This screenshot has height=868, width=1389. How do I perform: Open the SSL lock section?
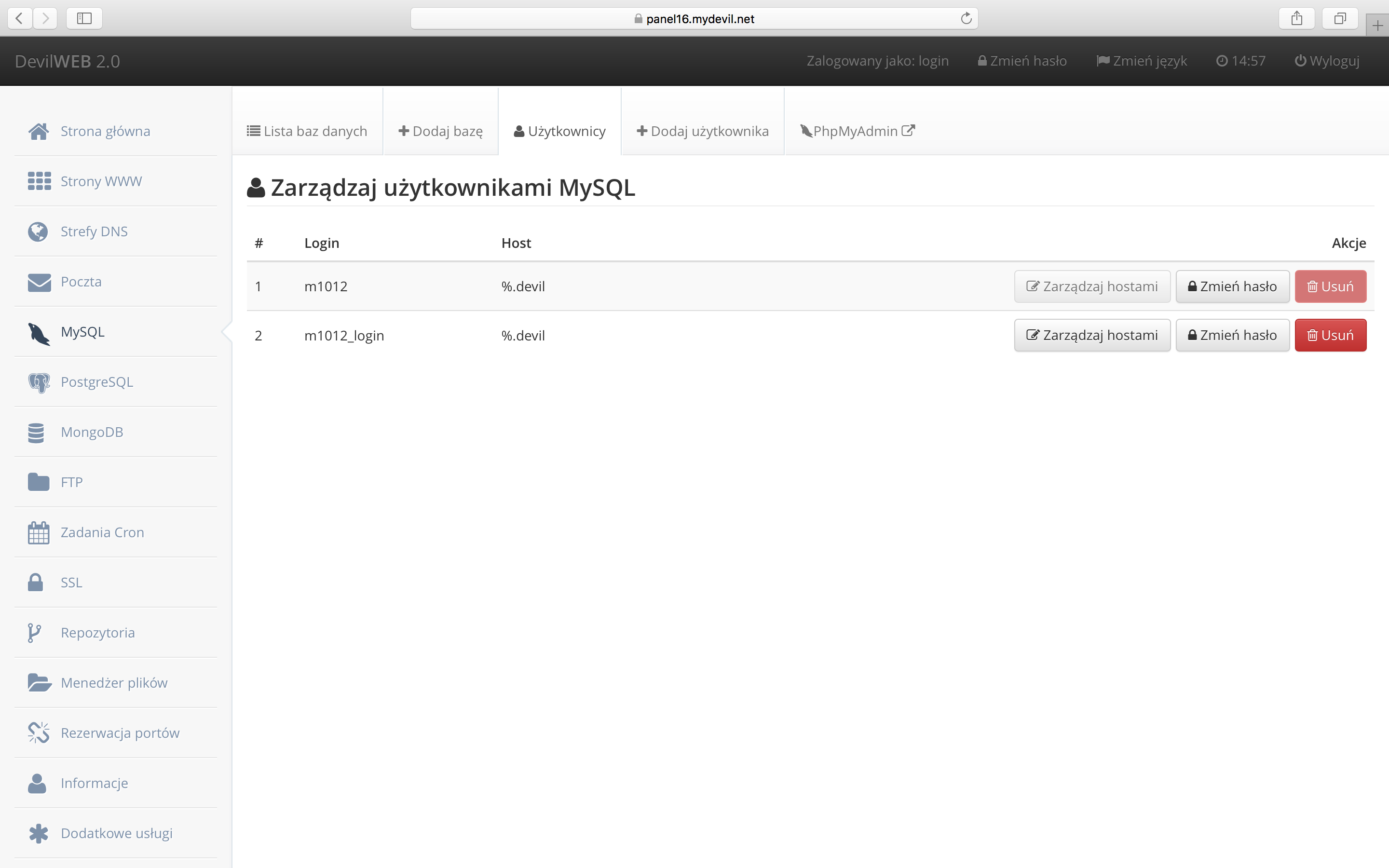pos(70,582)
